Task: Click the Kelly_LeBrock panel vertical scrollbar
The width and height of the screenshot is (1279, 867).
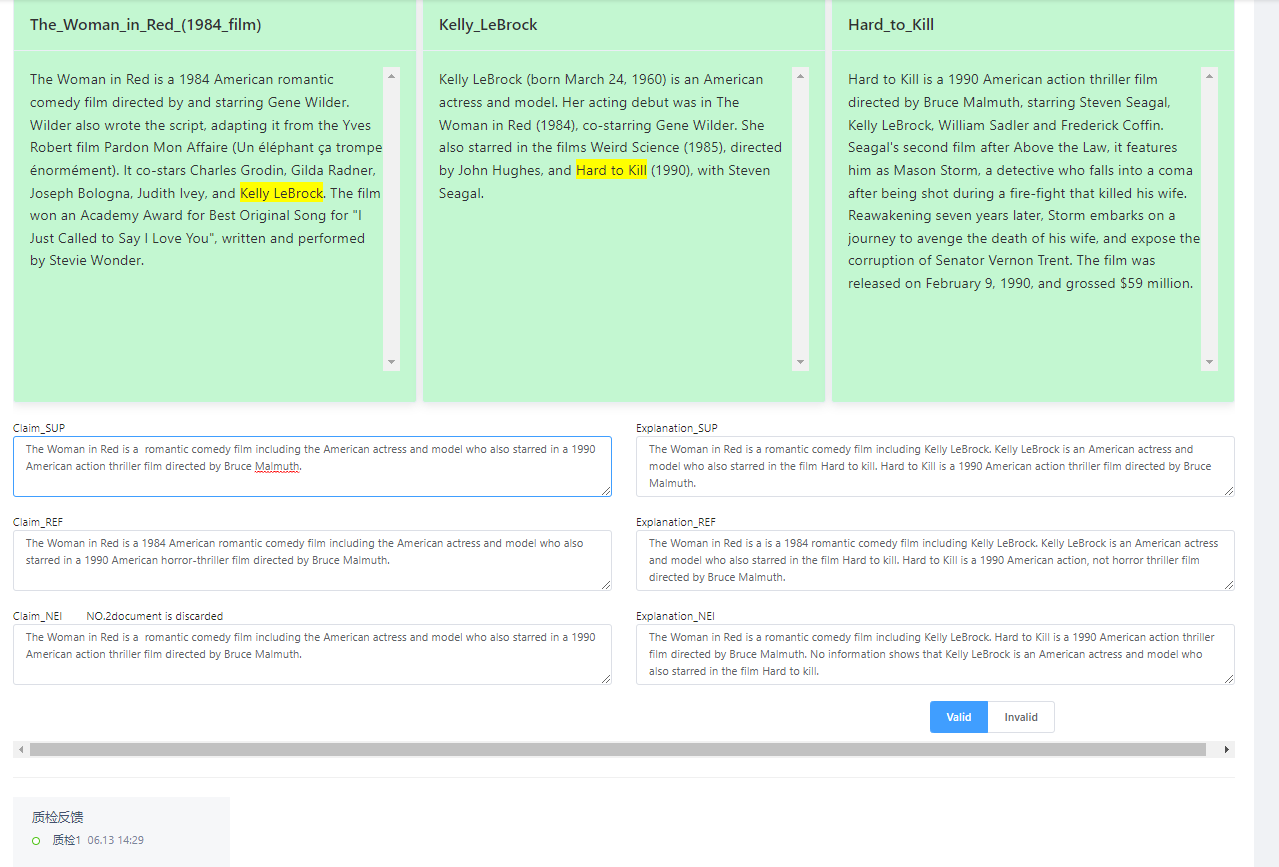Action: [800, 219]
